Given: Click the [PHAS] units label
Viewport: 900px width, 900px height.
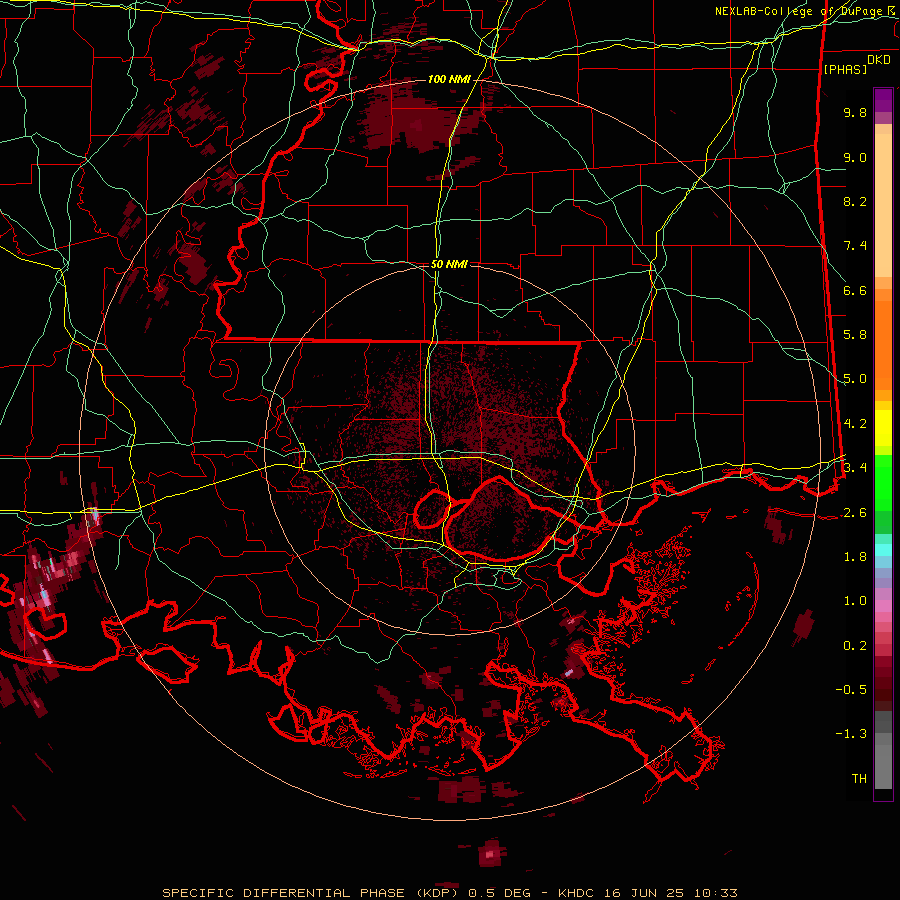Looking at the screenshot, I should [845, 69].
